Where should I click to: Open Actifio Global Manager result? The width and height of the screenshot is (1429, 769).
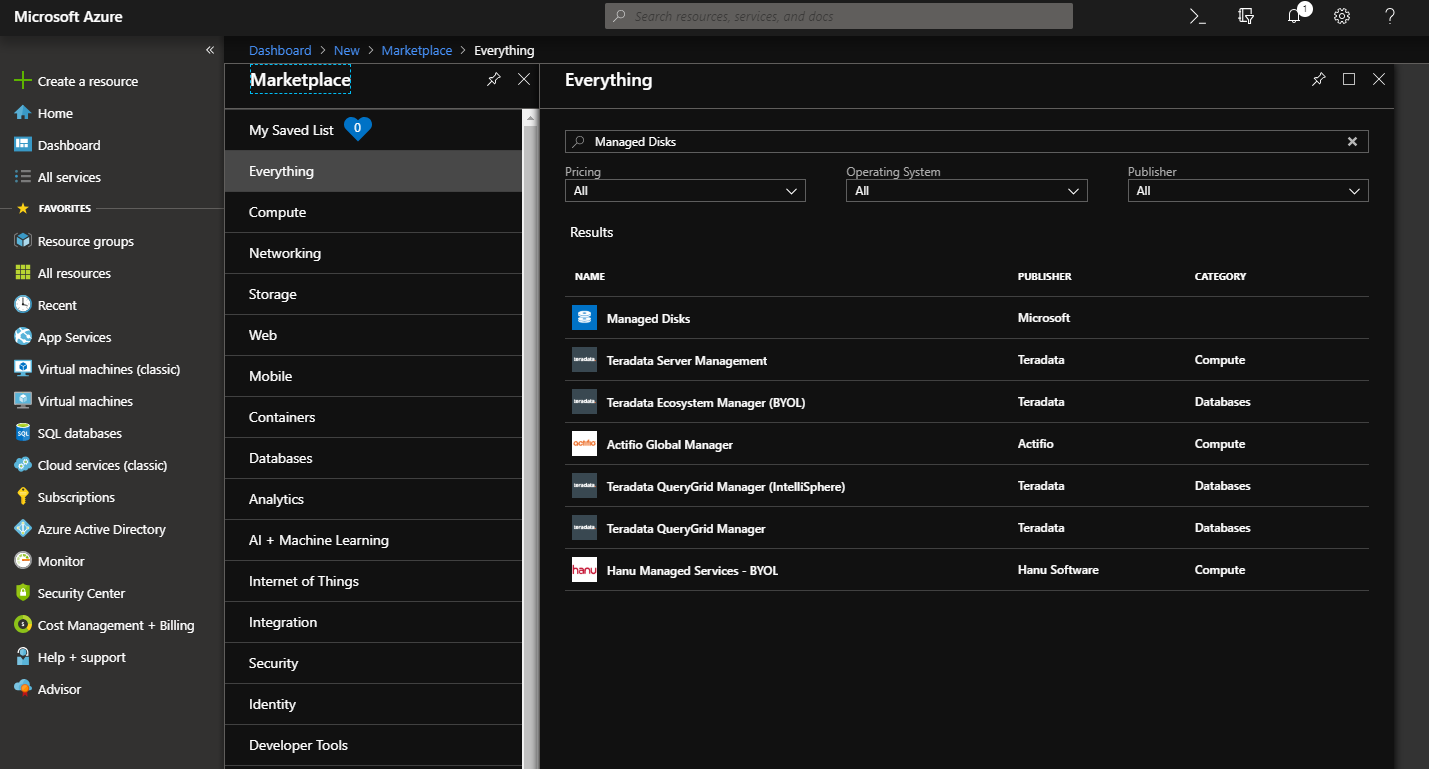coord(967,444)
